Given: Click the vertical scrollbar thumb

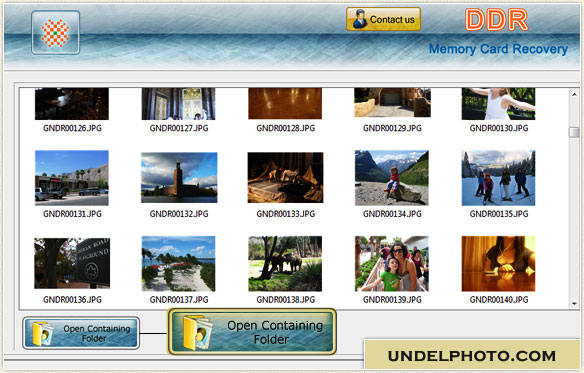Looking at the screenshot, I should pos(574,132).
